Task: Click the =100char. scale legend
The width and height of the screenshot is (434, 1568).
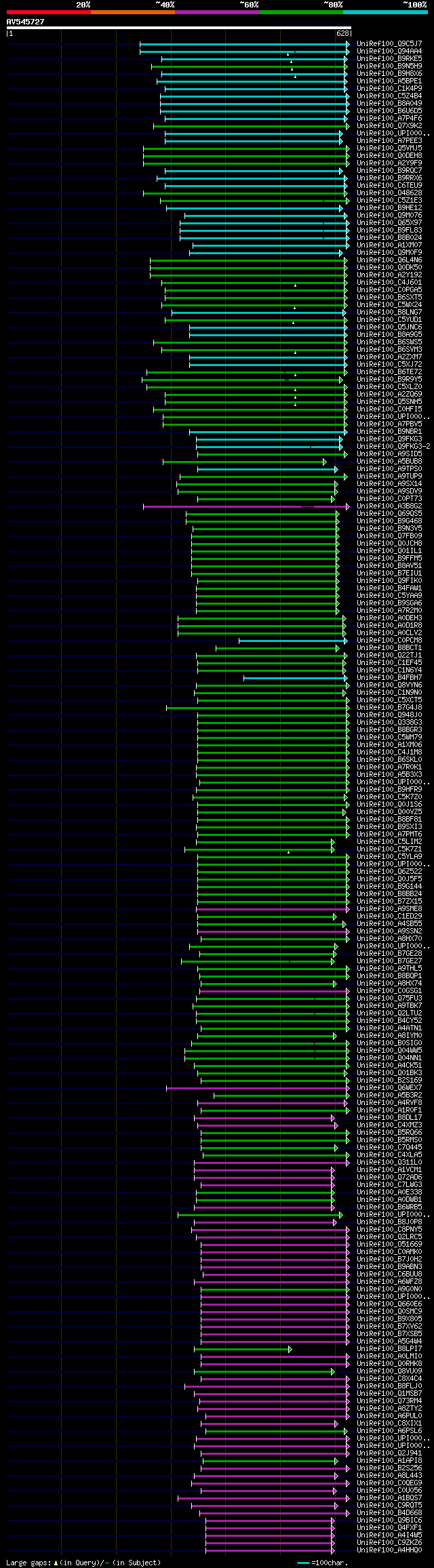Action: point(323,1563)
